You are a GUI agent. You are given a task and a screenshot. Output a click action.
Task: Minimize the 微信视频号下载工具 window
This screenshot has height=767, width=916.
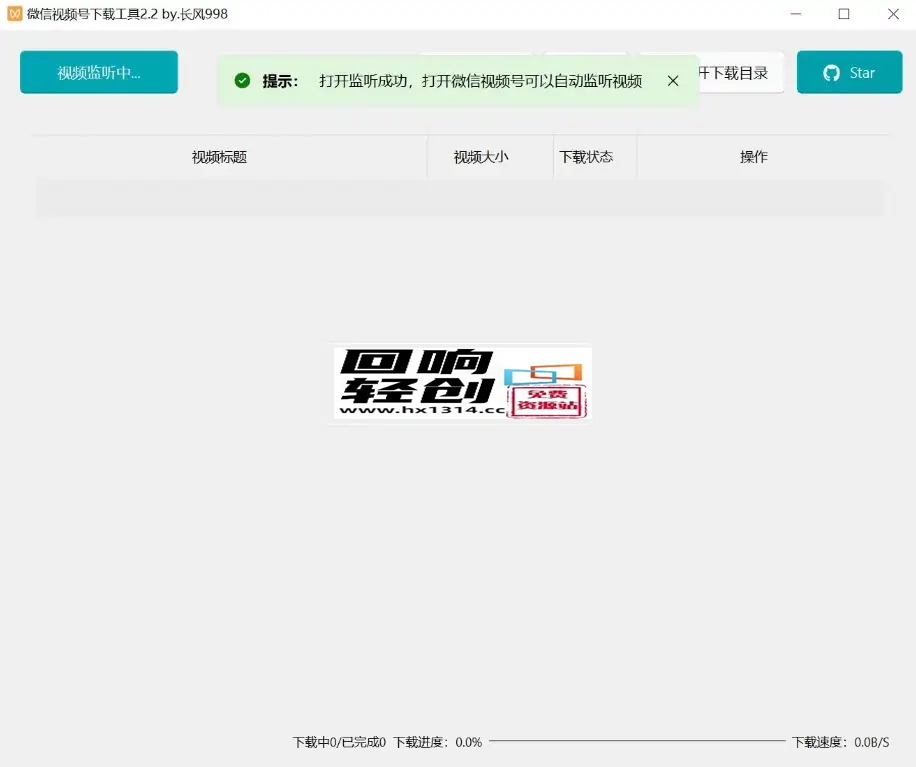pos(796,13)
